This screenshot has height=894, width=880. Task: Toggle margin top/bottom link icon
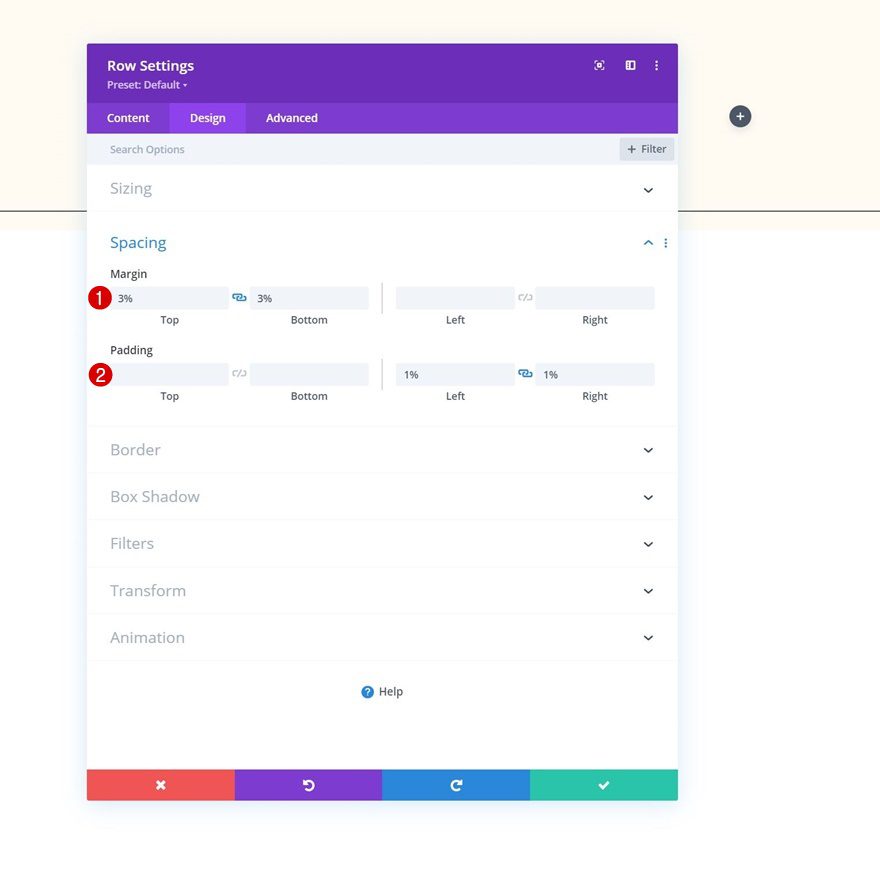239,298
